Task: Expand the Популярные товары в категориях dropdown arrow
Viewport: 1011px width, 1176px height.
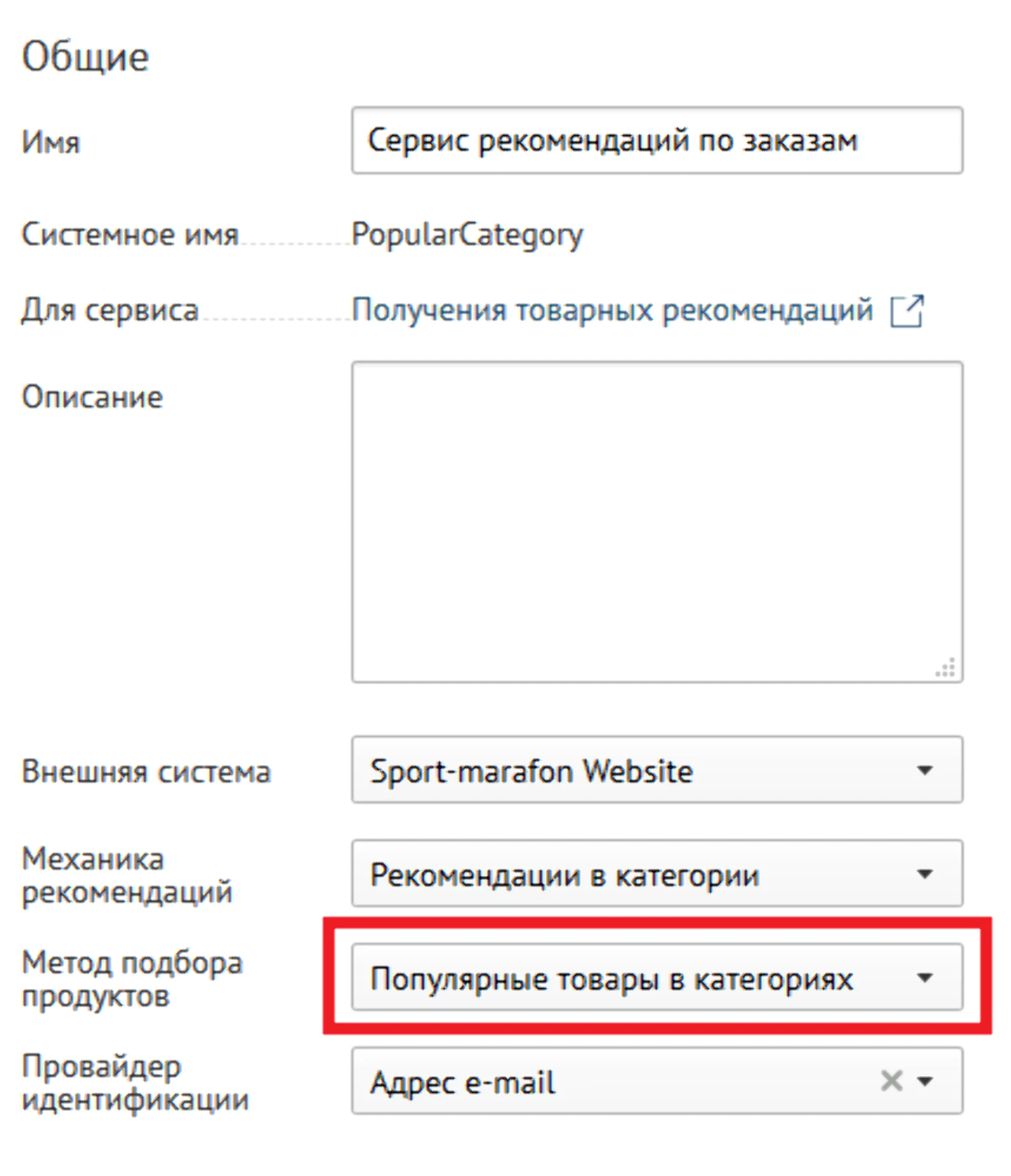Action: 924,978
